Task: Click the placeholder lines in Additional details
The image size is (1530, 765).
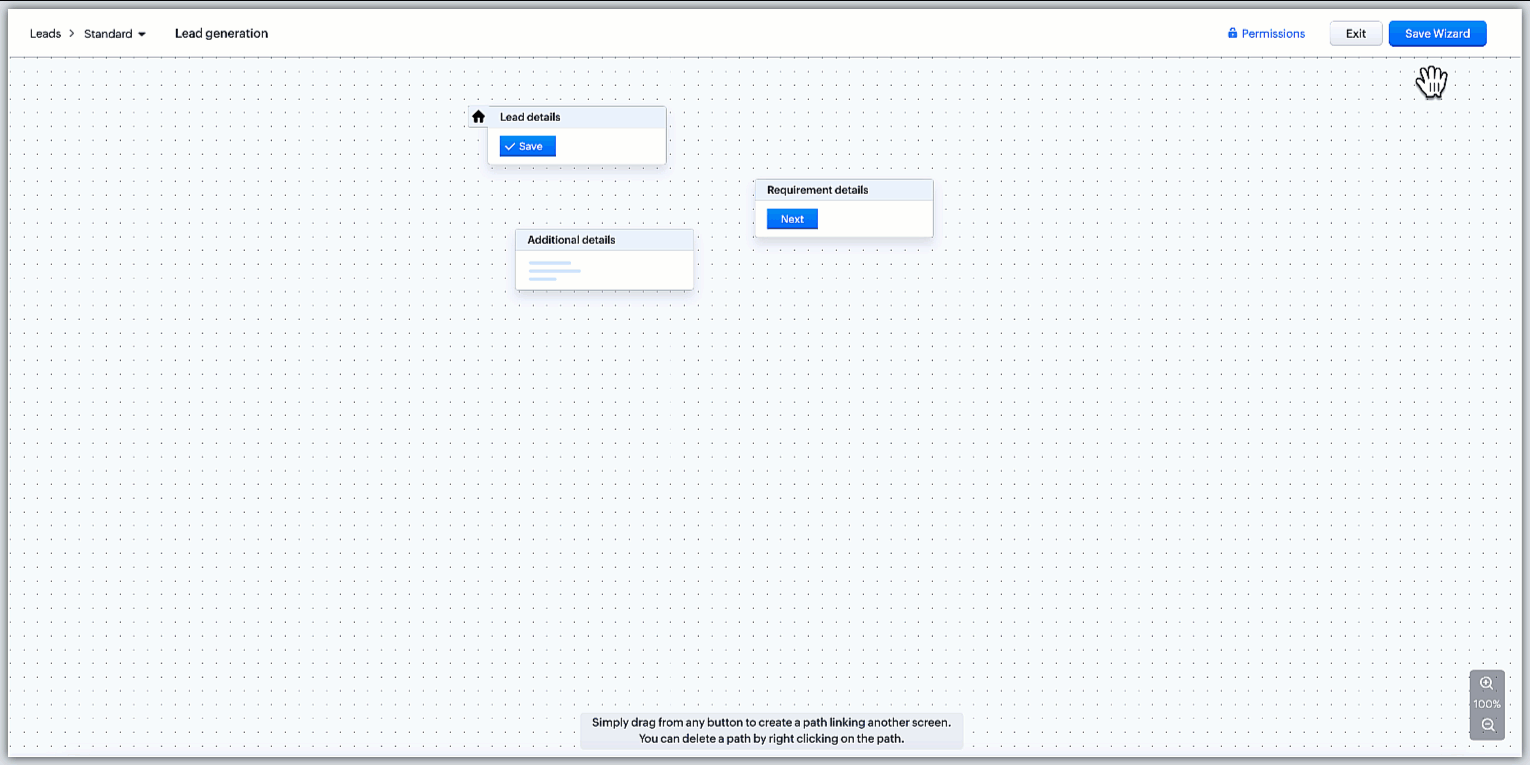Action: (x=554, y=271)
